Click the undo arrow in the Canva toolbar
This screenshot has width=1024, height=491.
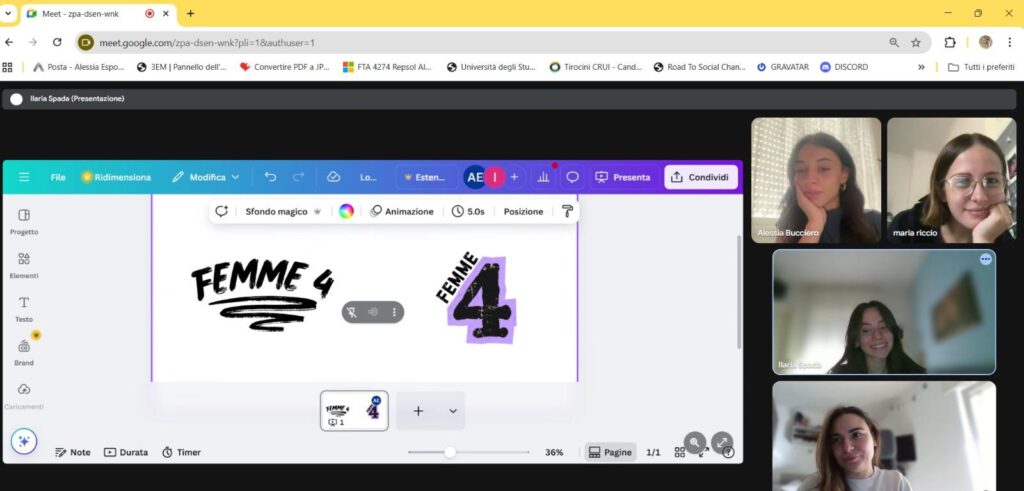pos(270,177)
